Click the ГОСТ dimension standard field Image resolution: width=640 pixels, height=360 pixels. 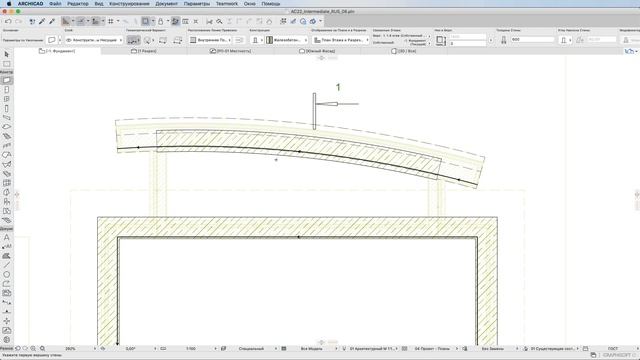[613, 349]
